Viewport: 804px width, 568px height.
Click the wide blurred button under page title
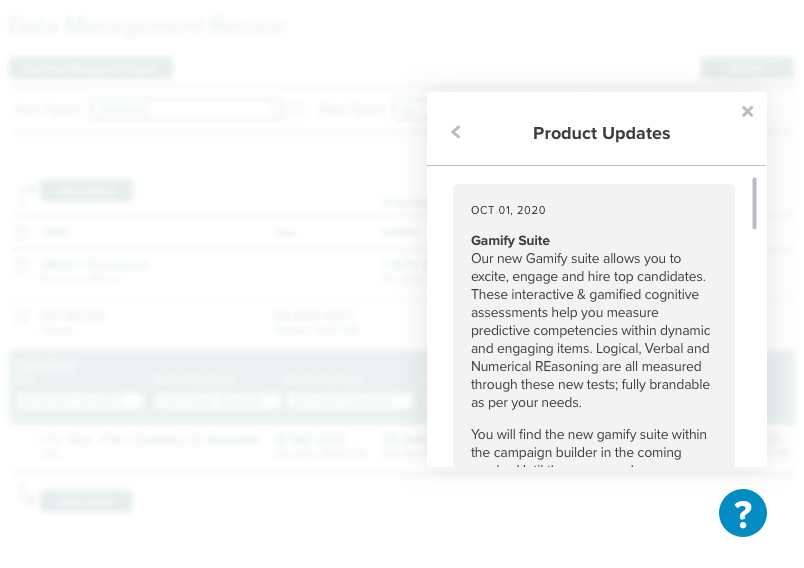[91, 68]
